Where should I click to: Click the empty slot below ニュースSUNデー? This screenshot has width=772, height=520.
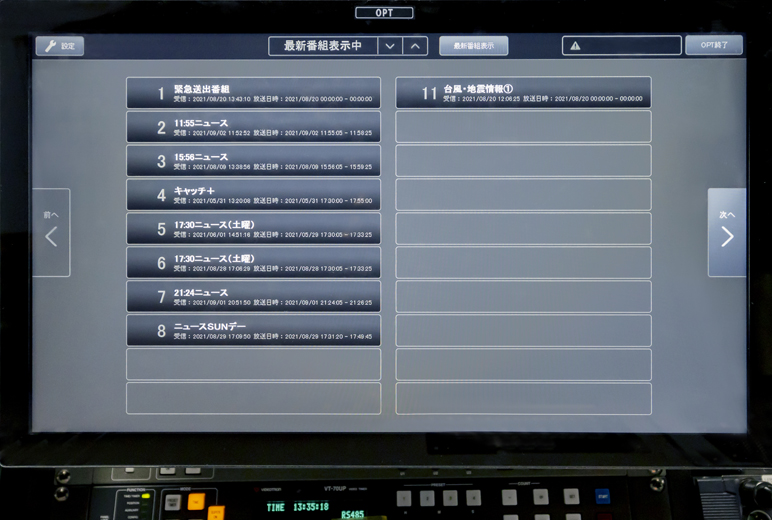click(x=253, y=365)
